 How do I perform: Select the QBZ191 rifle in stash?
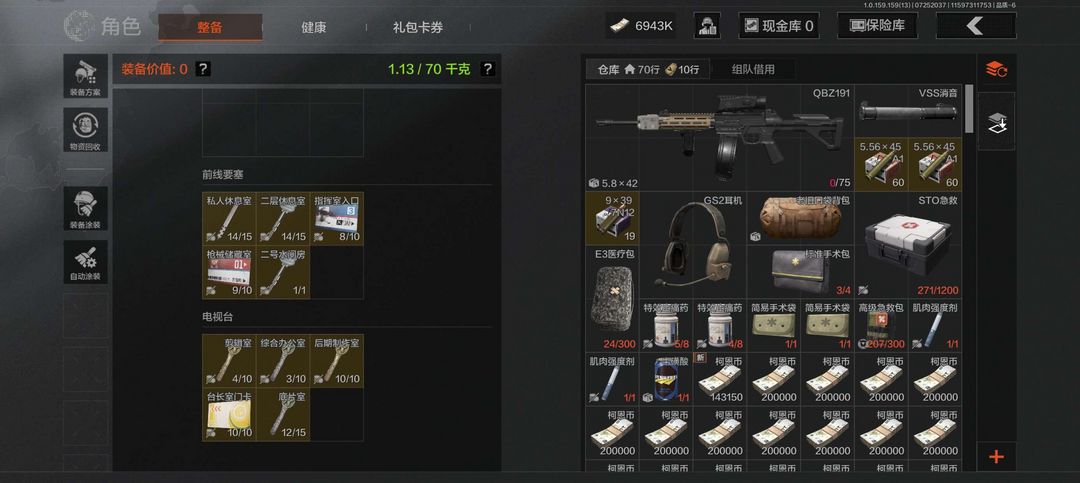tap(719, 138)
